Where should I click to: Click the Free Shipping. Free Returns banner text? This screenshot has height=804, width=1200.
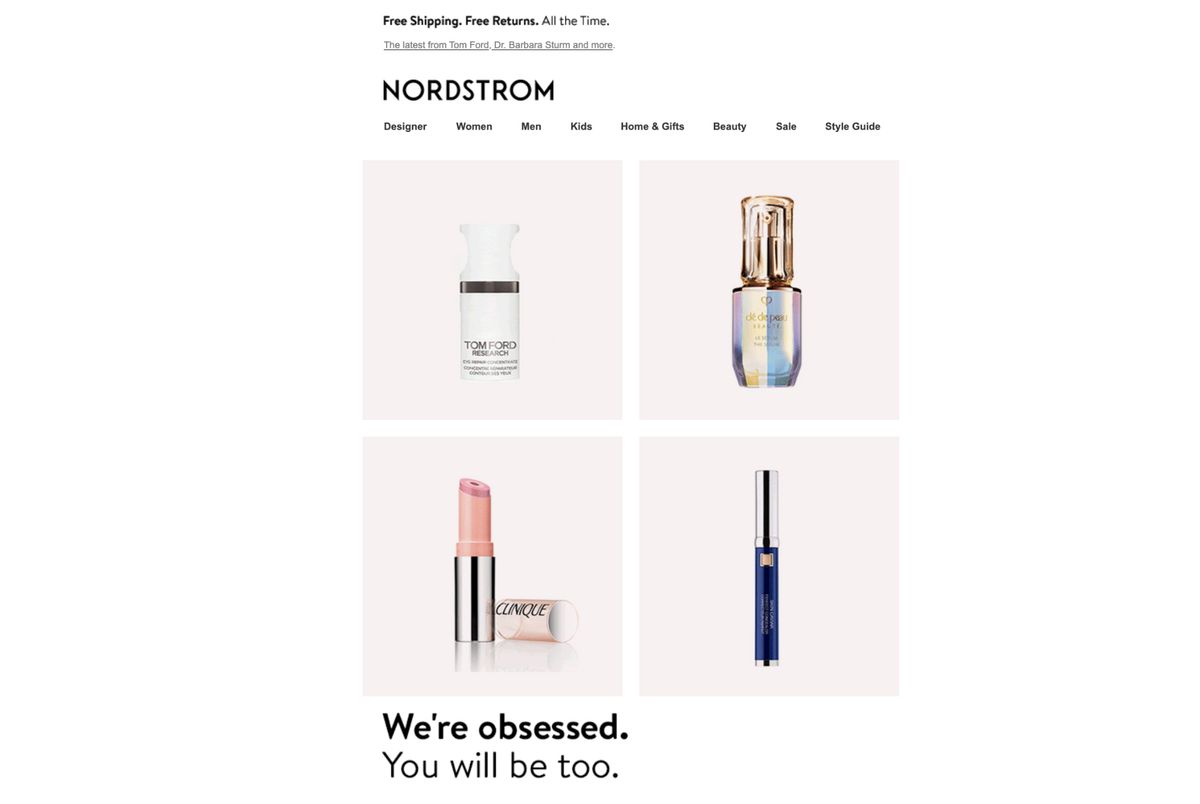[x=496, y=21]
